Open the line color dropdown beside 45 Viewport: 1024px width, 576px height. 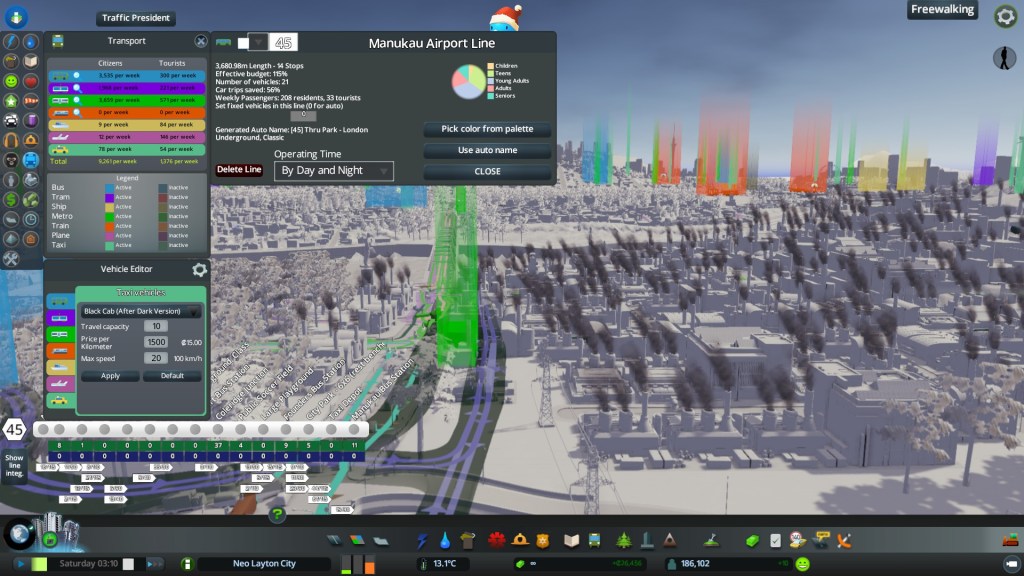[258, 42]
